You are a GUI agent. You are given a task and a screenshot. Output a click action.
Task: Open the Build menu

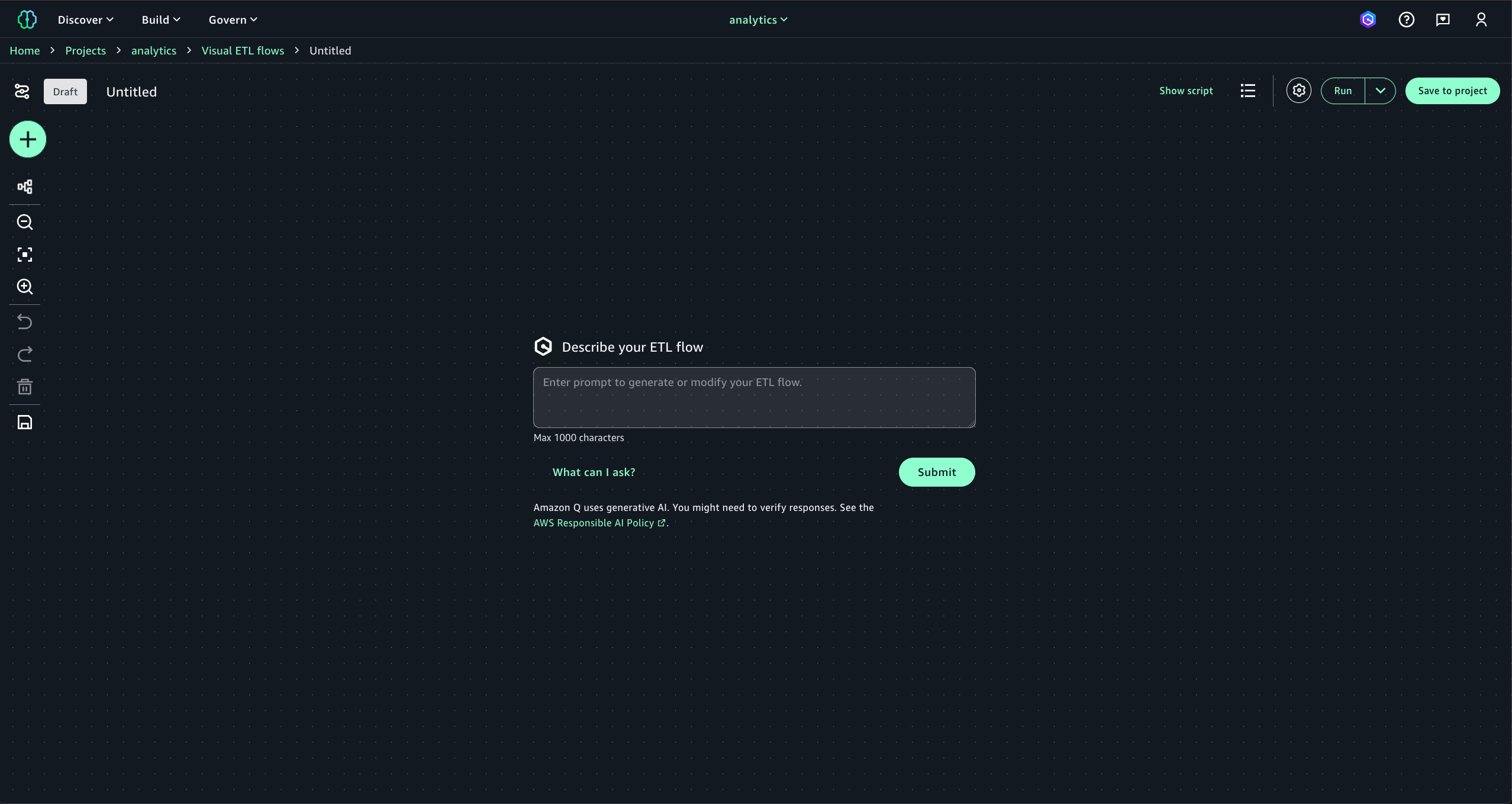coord(161,20)
